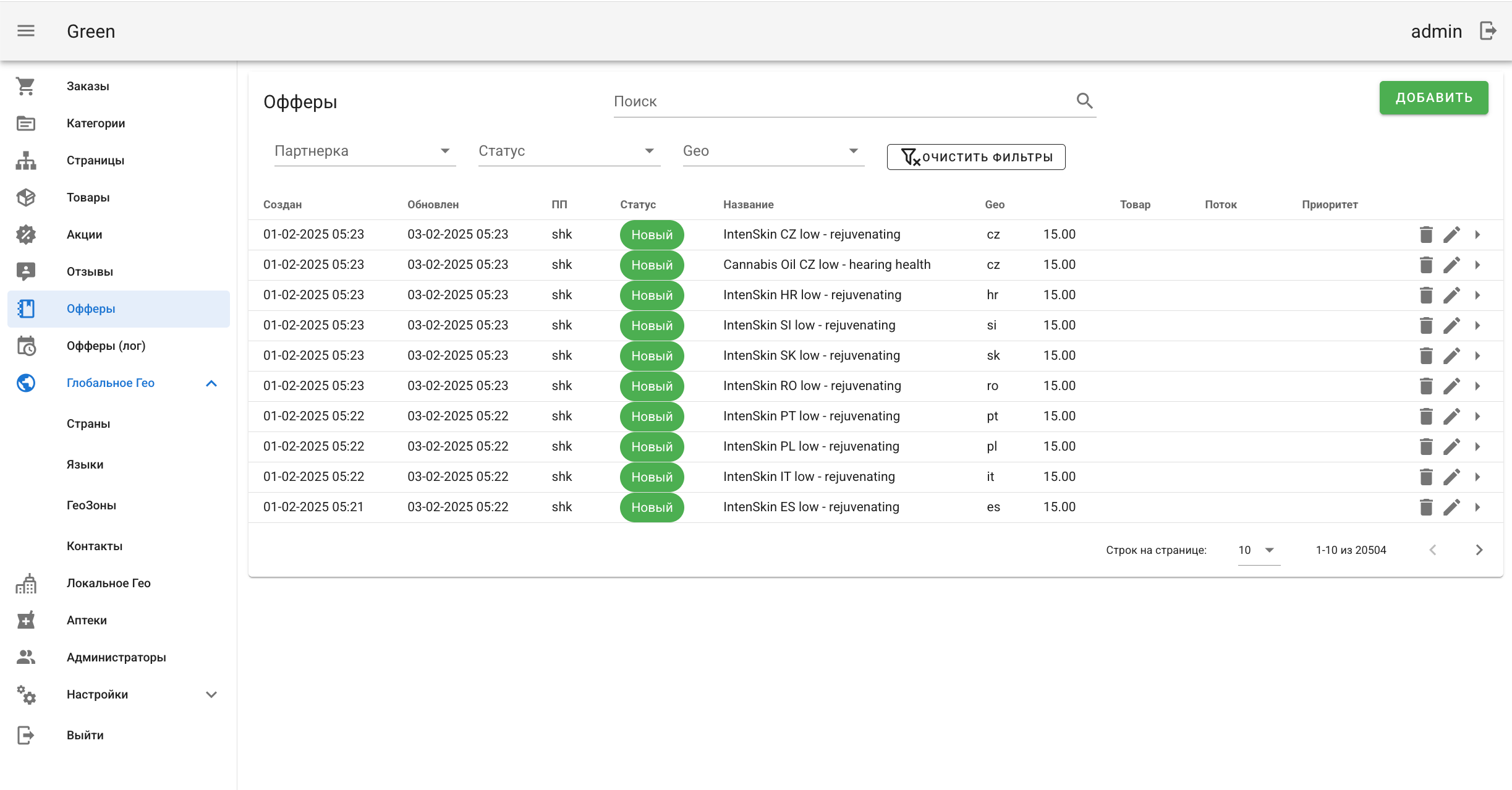Screen dimensions: 1512x790
Task: Edit the Cannabis Oil CZ low offer
Action: click(x=1451, y=265)
